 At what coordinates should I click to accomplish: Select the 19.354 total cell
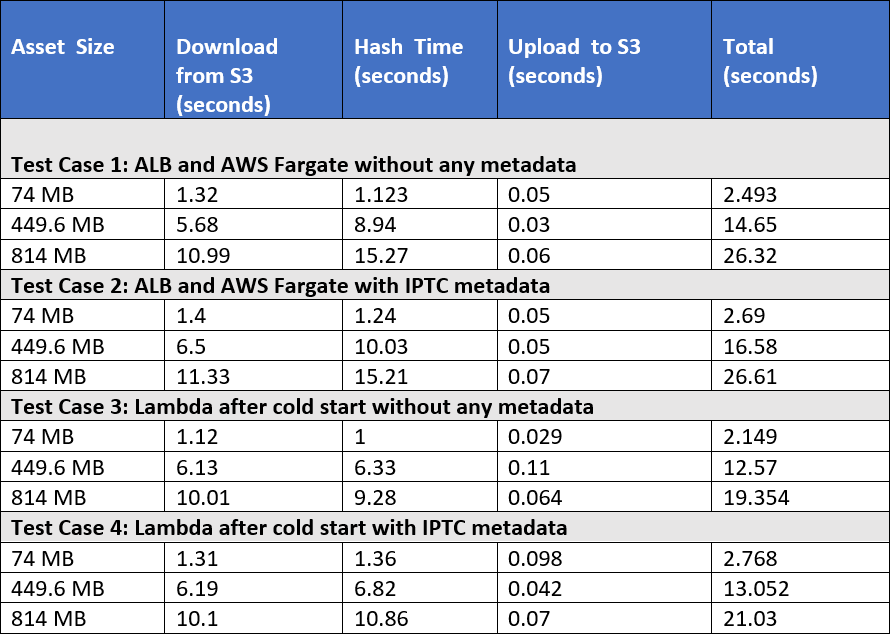pyautogui.click(x=800, y=497)
